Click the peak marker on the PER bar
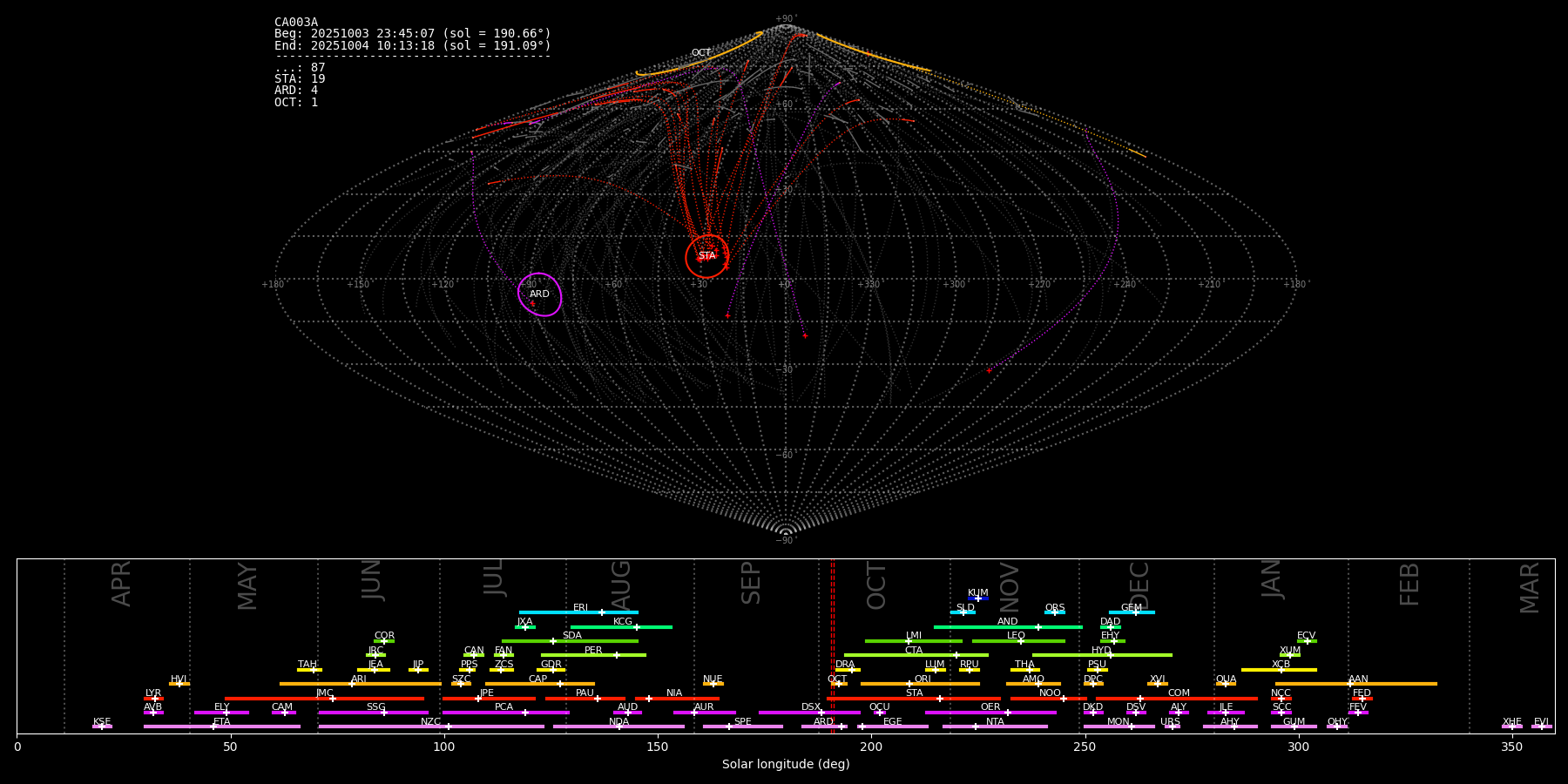Viewport: 1568px width, 784px height. 617,655
